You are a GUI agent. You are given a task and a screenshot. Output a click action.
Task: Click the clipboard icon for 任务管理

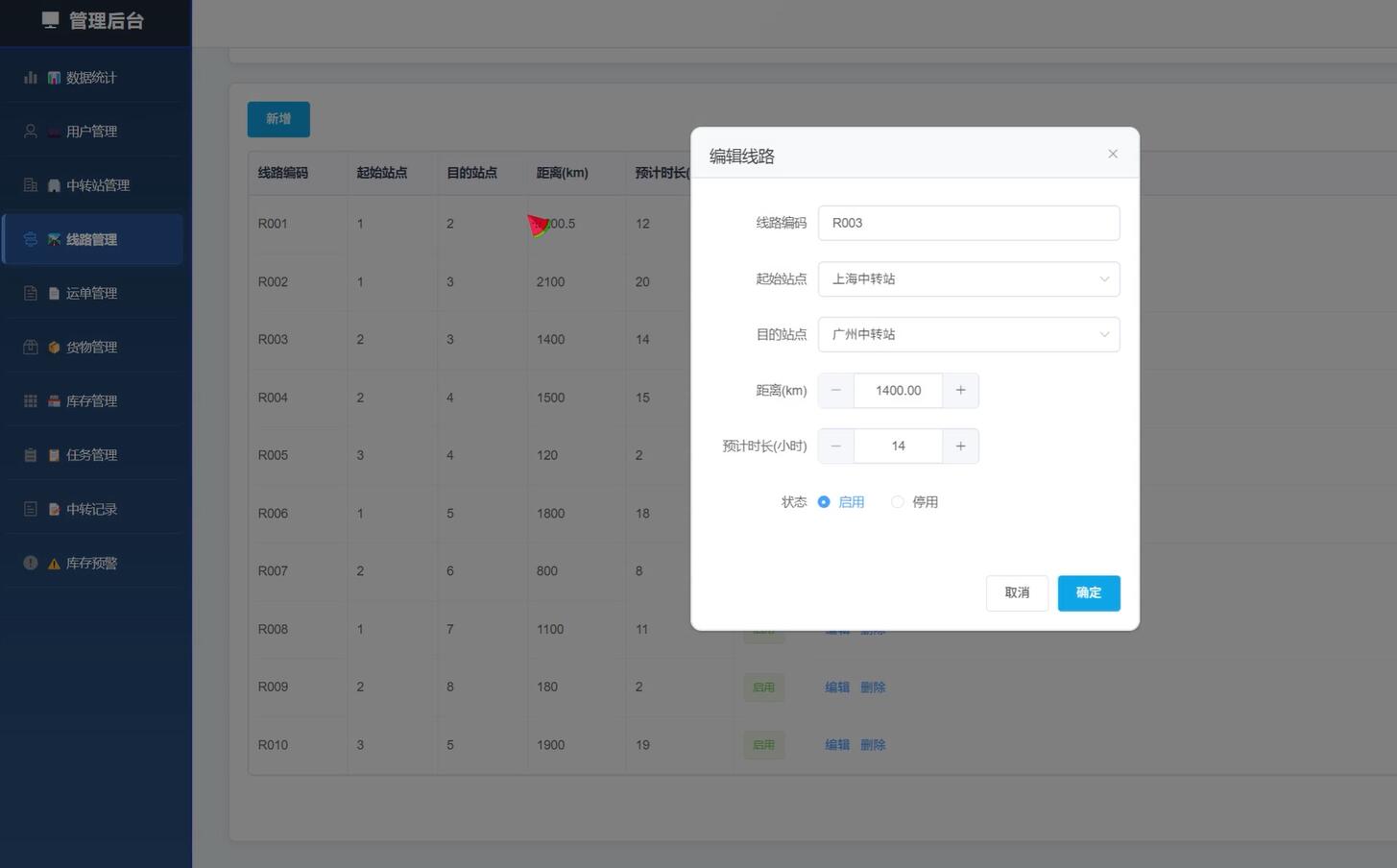(31, 455)
